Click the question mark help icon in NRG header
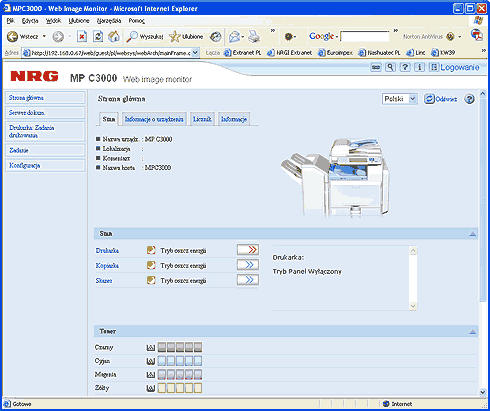This screenshot has width=490, height=411. (405, 67)
